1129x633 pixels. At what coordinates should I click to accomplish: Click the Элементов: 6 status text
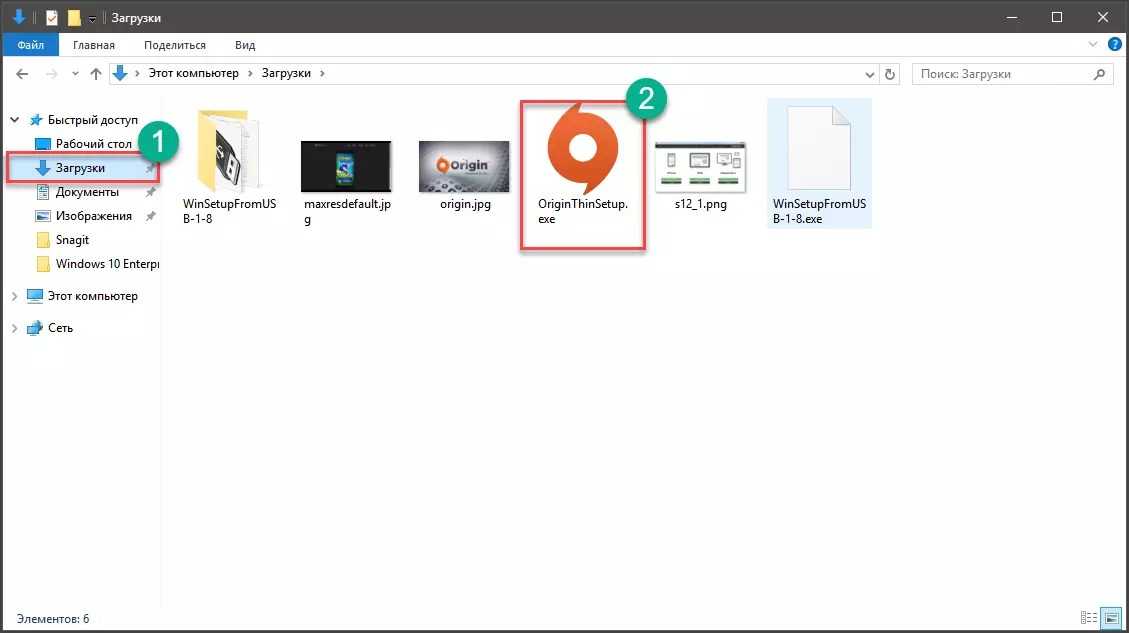tap(53, 619)
